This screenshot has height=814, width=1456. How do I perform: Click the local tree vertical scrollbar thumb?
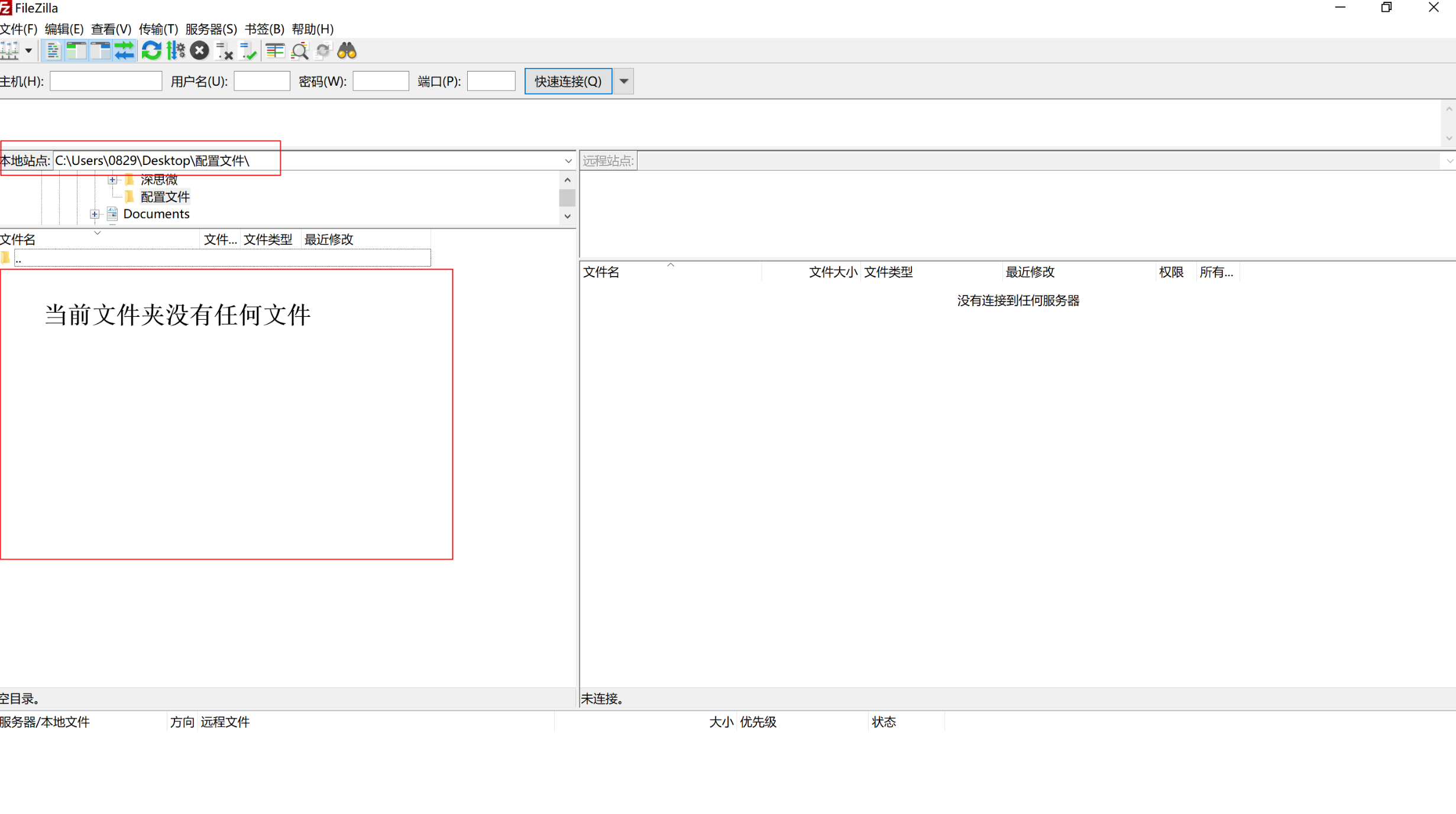click(567, 197)
